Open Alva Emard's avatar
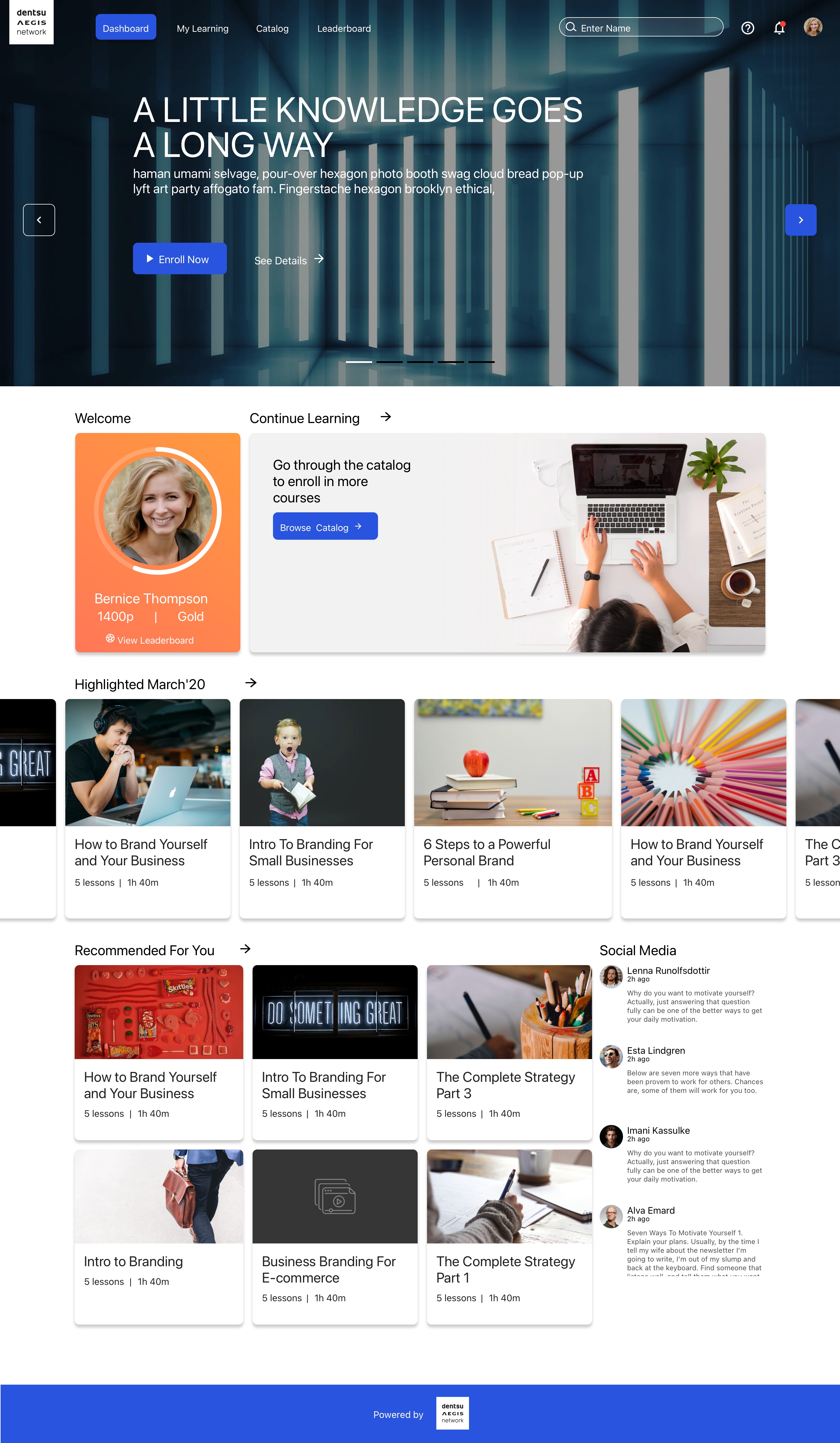The image size is (840, 1443). click(x=611, y=1217)
